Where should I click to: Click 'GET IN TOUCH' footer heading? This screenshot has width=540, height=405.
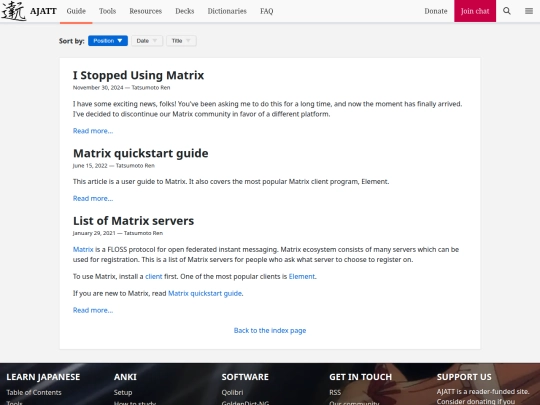(361, 377)
